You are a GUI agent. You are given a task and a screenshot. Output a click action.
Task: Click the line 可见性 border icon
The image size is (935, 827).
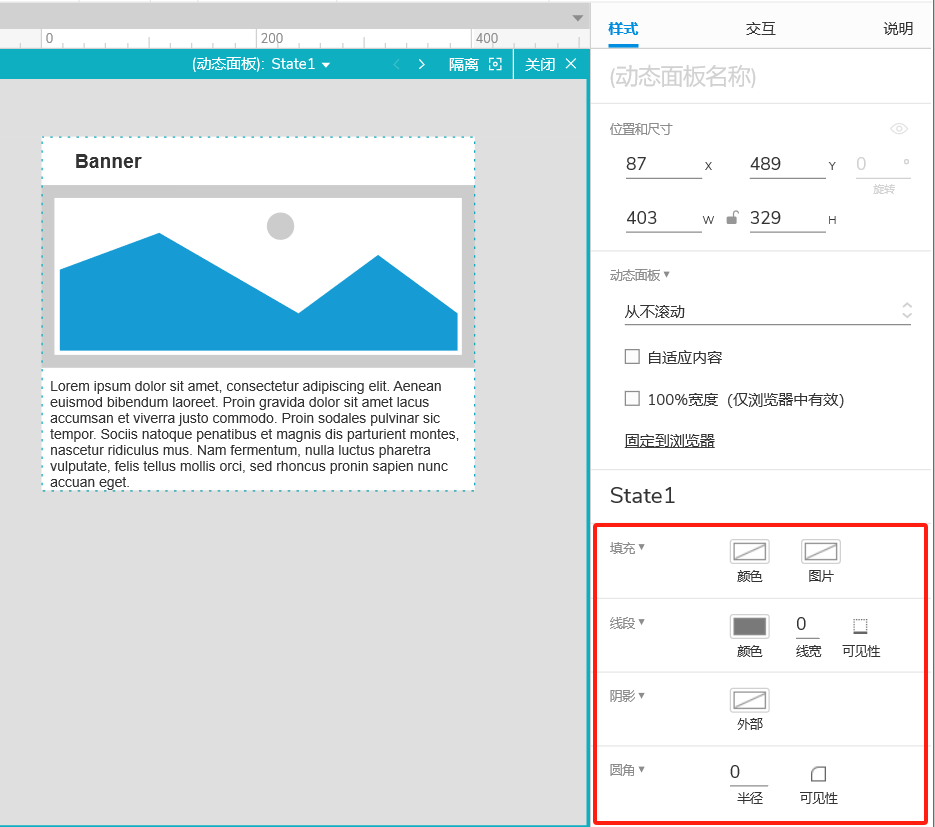tap(860, 626)
